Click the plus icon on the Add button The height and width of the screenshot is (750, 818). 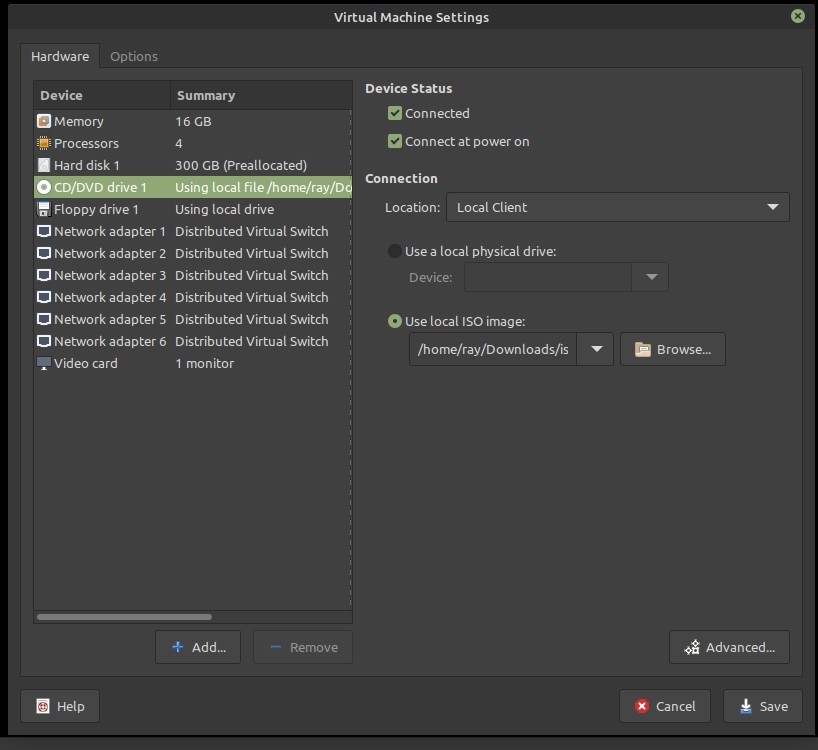point(178,647)
